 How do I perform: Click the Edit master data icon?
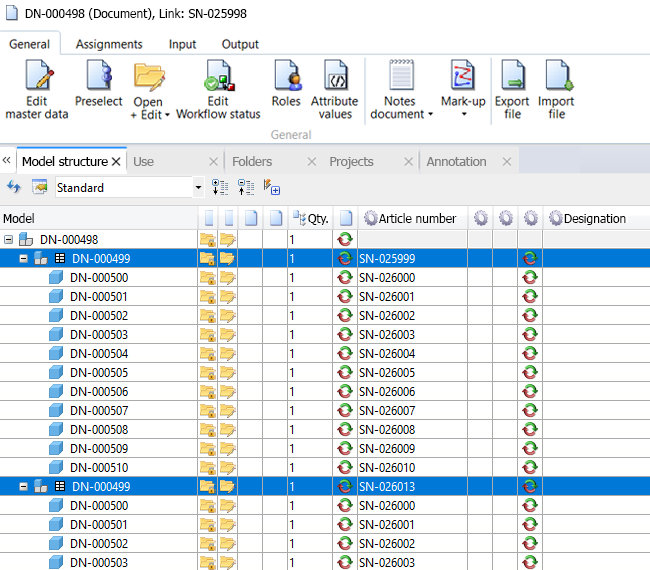point(37,77)
